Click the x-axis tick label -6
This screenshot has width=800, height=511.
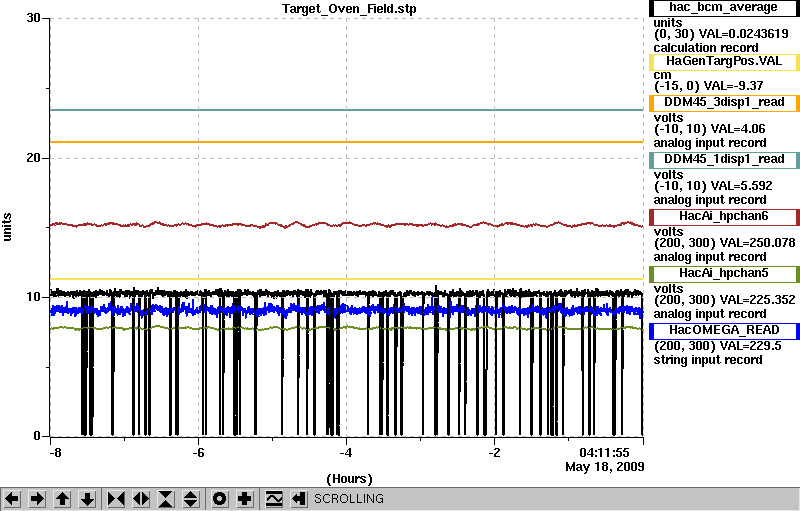pos(198,453)
